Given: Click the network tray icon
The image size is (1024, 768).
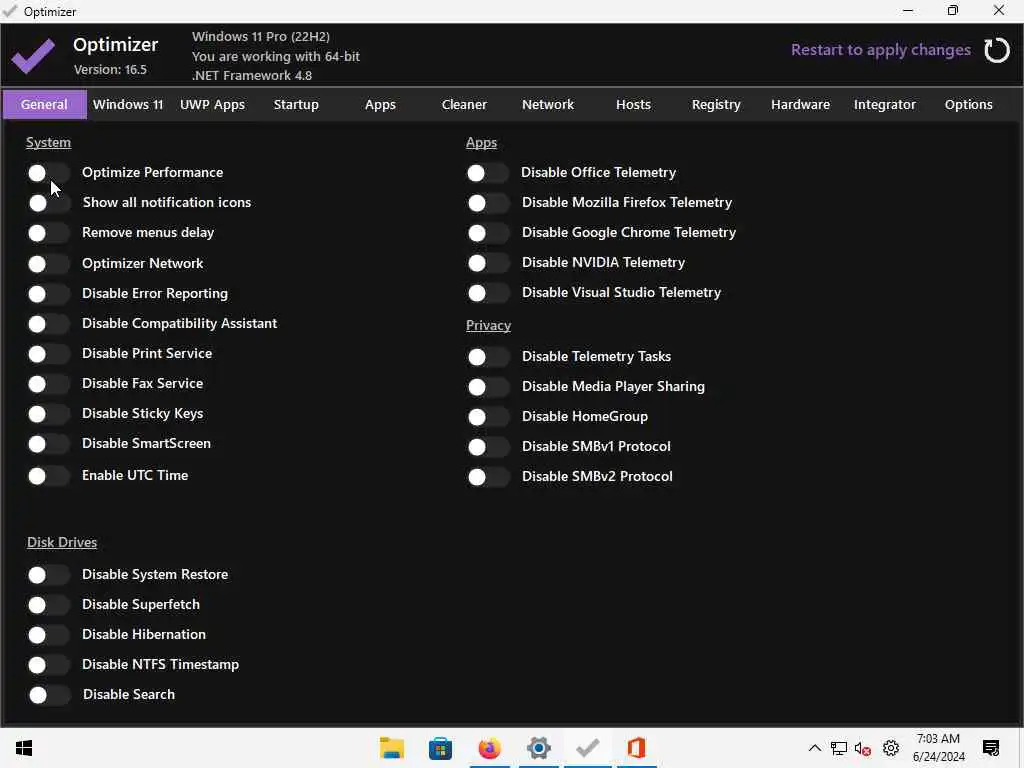Looking at the screenshot, I should pos(839,748).
